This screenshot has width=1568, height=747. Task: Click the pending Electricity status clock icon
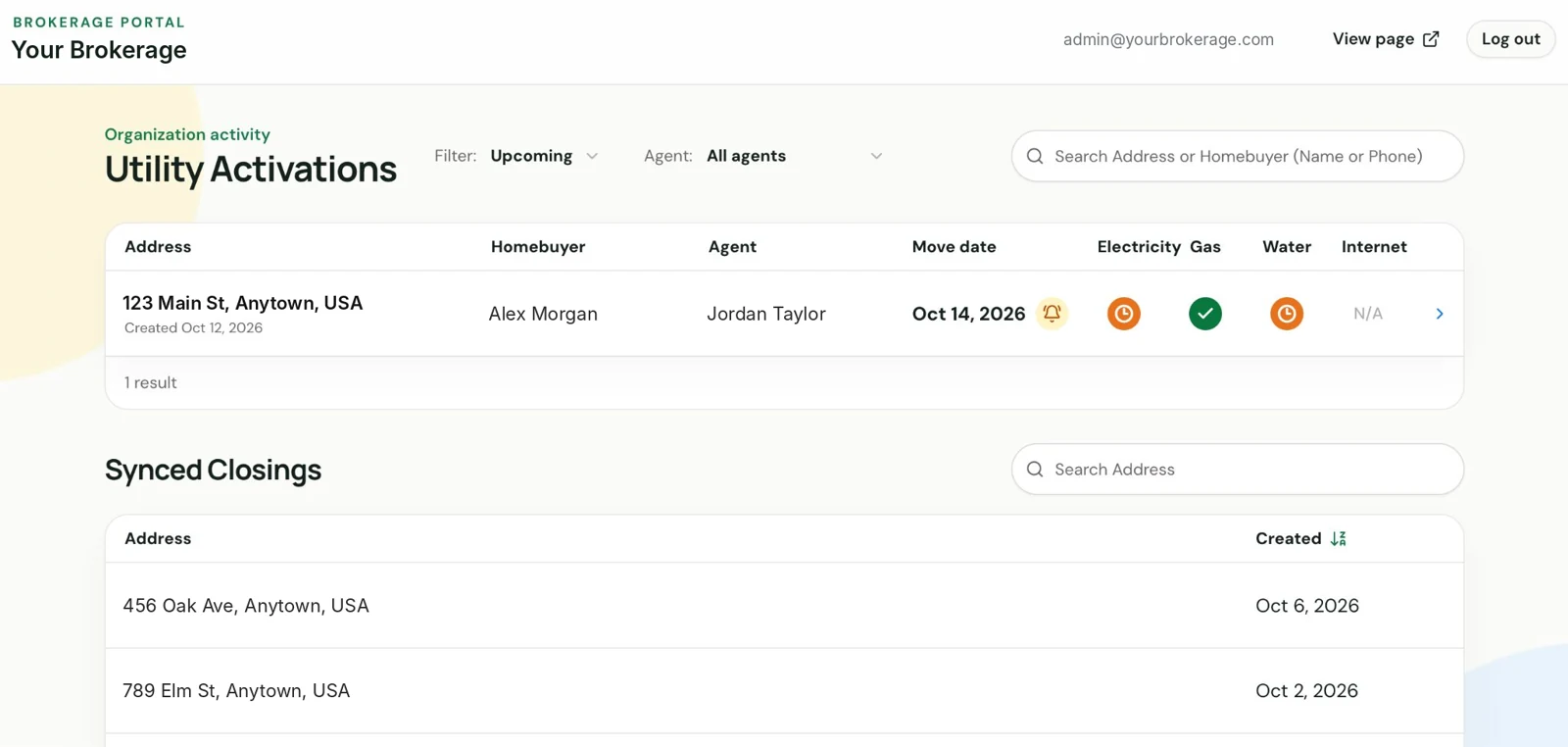click(1124, 314)
